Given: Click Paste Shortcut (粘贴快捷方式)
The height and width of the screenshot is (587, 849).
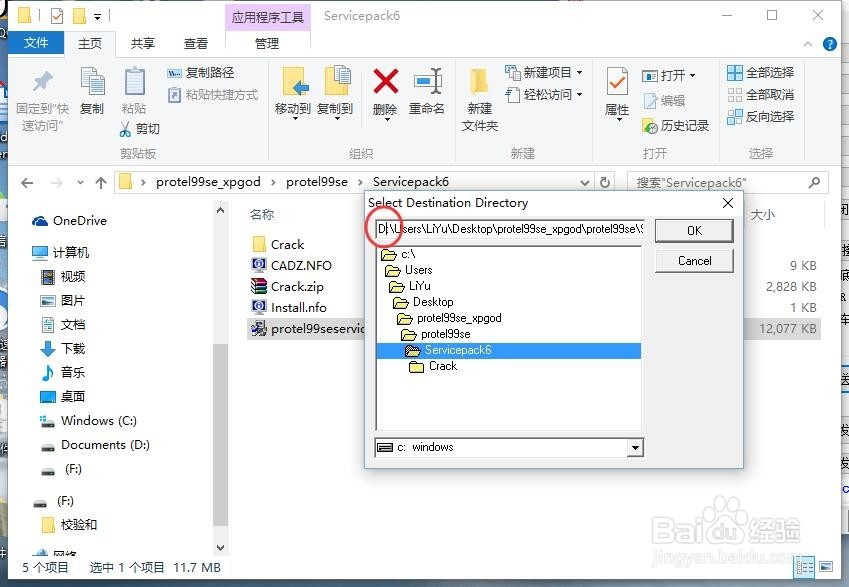Looking at the screenshot, I should 213,95.
